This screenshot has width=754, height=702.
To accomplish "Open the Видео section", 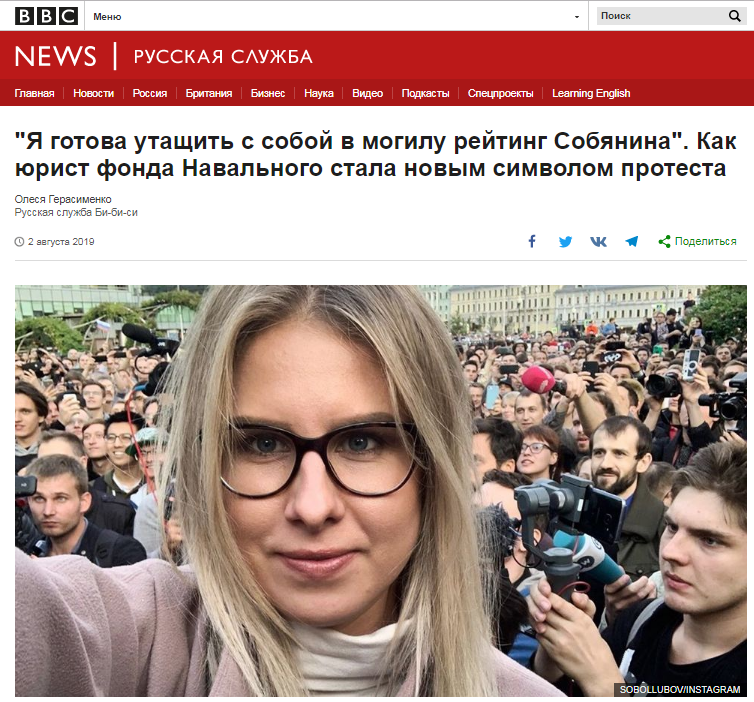I will (x=367, y=93).
